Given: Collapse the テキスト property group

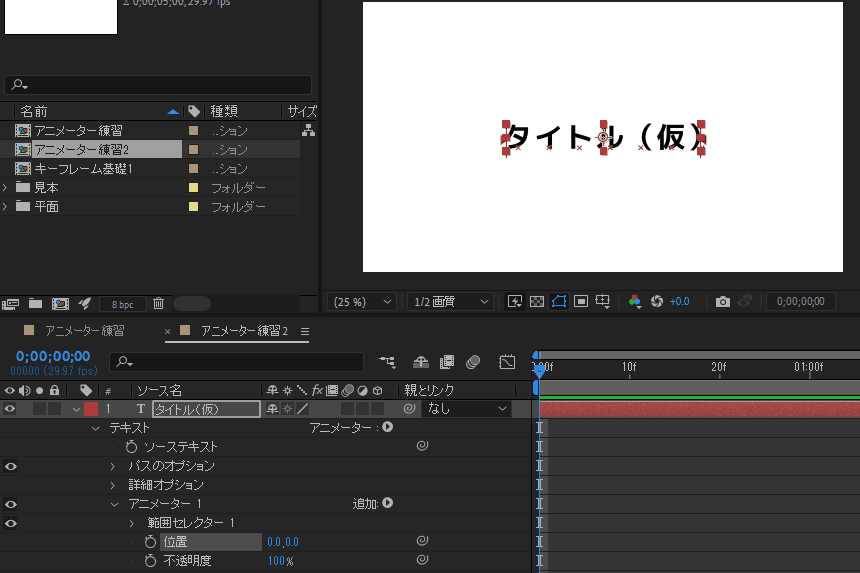Looking at the screenshot, I should (95, 428).
